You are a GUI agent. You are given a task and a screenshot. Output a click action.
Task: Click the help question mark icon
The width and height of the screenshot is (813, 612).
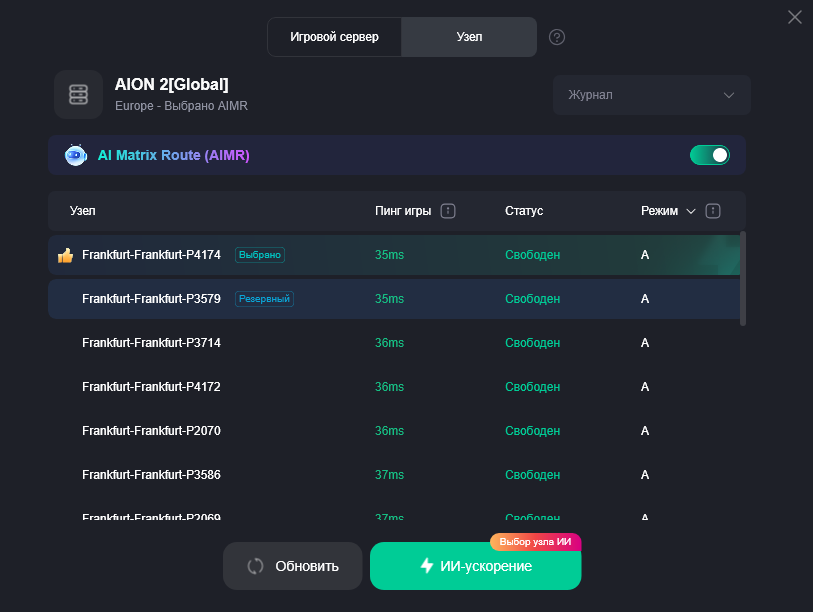[x=556, y=37]
